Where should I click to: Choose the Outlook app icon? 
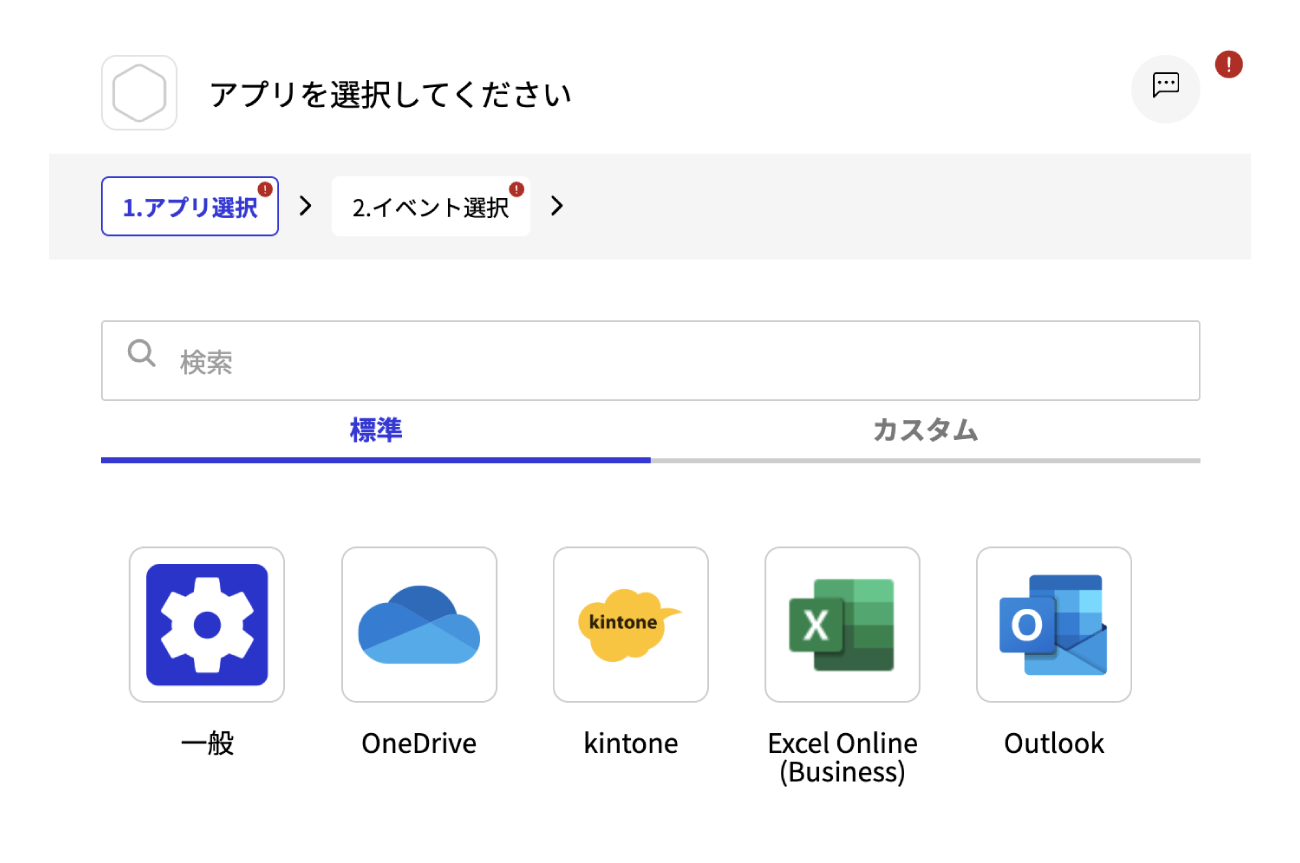1054,625
